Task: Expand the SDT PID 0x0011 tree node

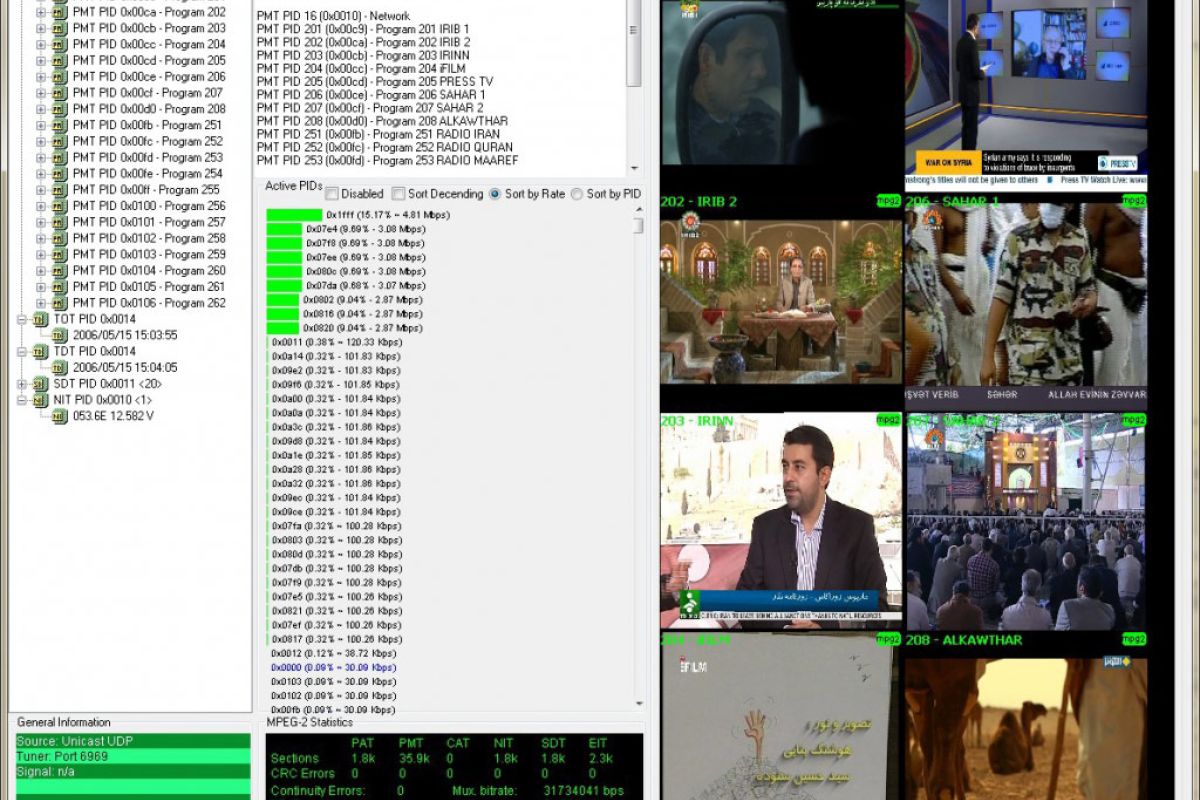Action: pos(22,384)
